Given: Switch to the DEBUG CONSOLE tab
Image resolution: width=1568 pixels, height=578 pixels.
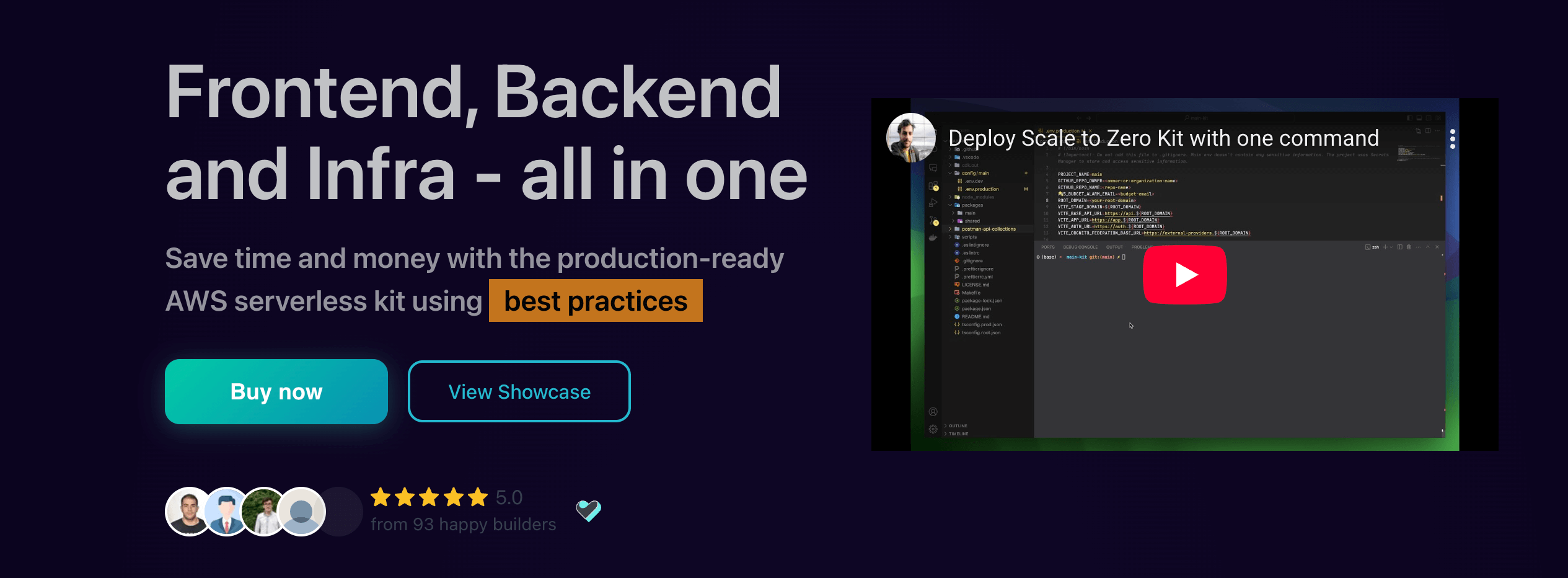Looking at the screenshot, I should point(1080,247).
